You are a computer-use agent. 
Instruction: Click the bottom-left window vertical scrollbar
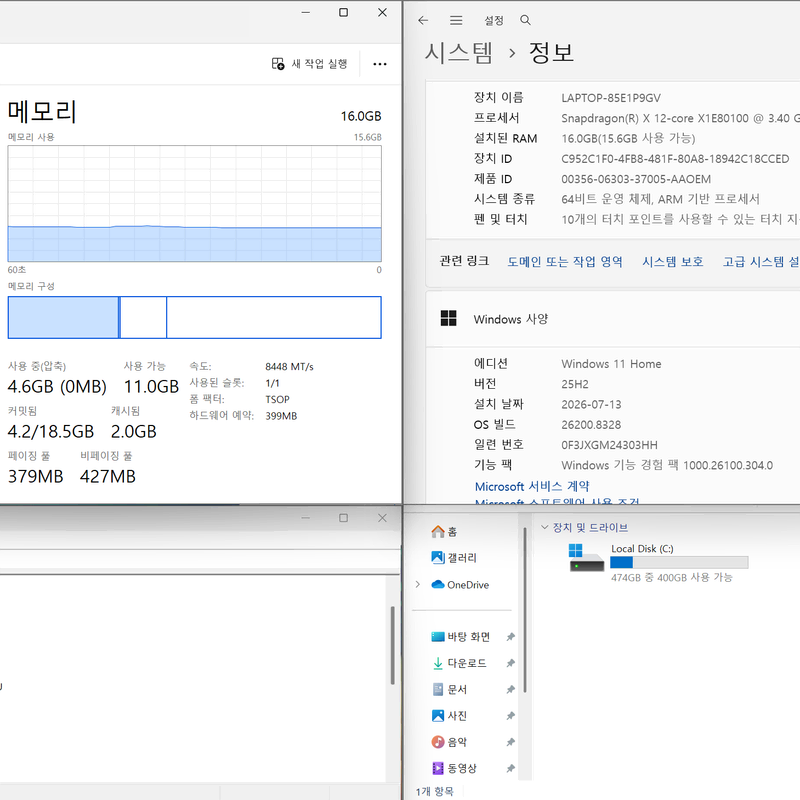(x=392, y=645)
